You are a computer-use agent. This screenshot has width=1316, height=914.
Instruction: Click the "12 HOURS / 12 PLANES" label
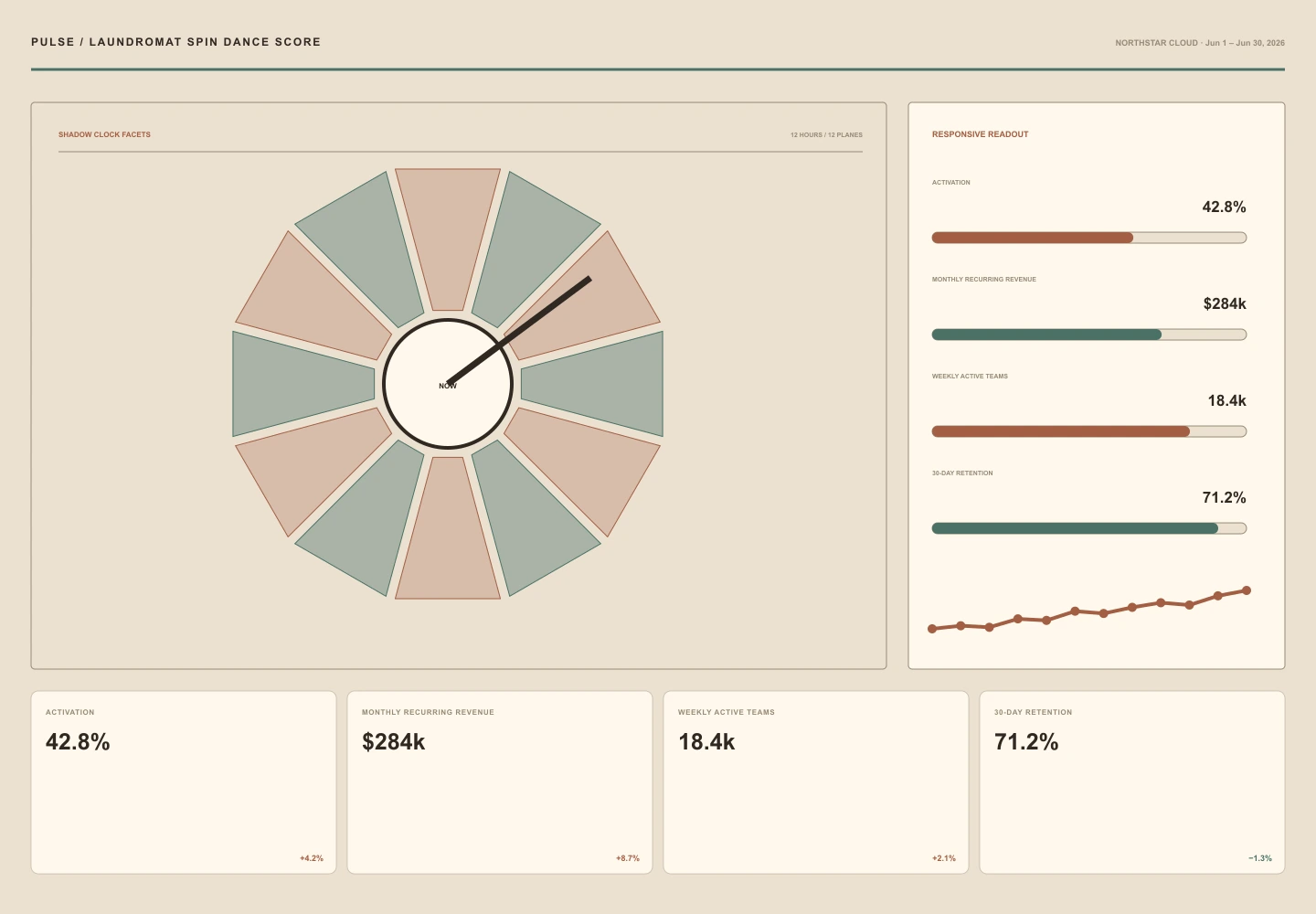pos(826,135)
